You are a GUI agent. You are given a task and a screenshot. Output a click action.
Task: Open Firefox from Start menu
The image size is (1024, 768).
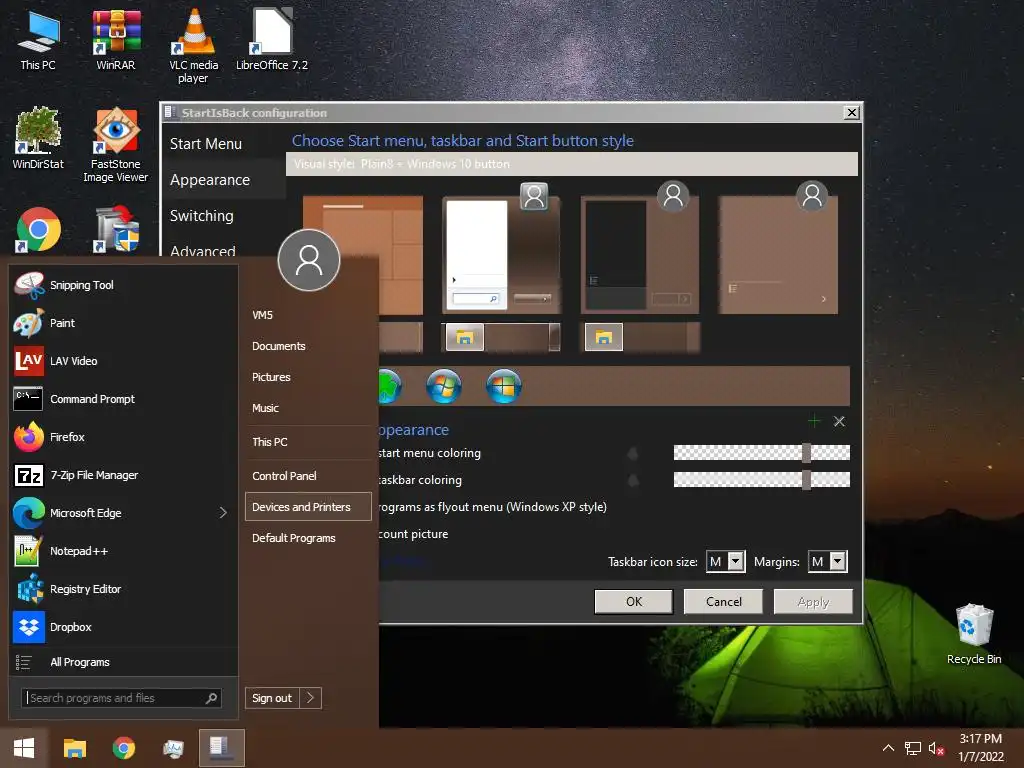(x=124, y=437)
